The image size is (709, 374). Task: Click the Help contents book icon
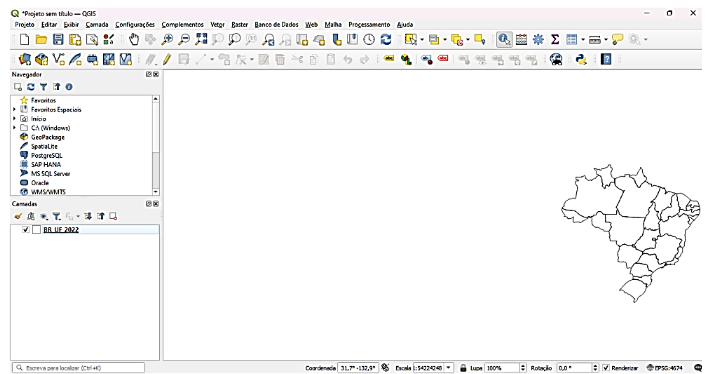tap(606, 59)
